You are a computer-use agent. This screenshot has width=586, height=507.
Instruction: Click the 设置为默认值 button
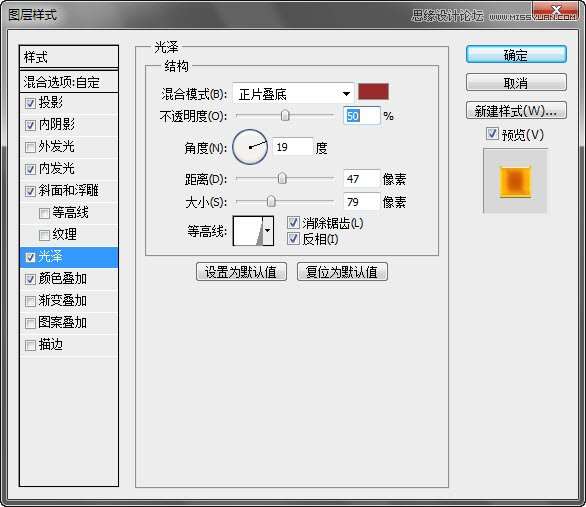241,272
